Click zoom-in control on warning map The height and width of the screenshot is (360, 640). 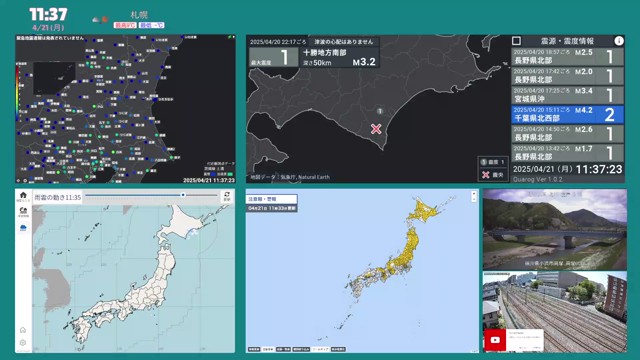(x=474, y=193)
